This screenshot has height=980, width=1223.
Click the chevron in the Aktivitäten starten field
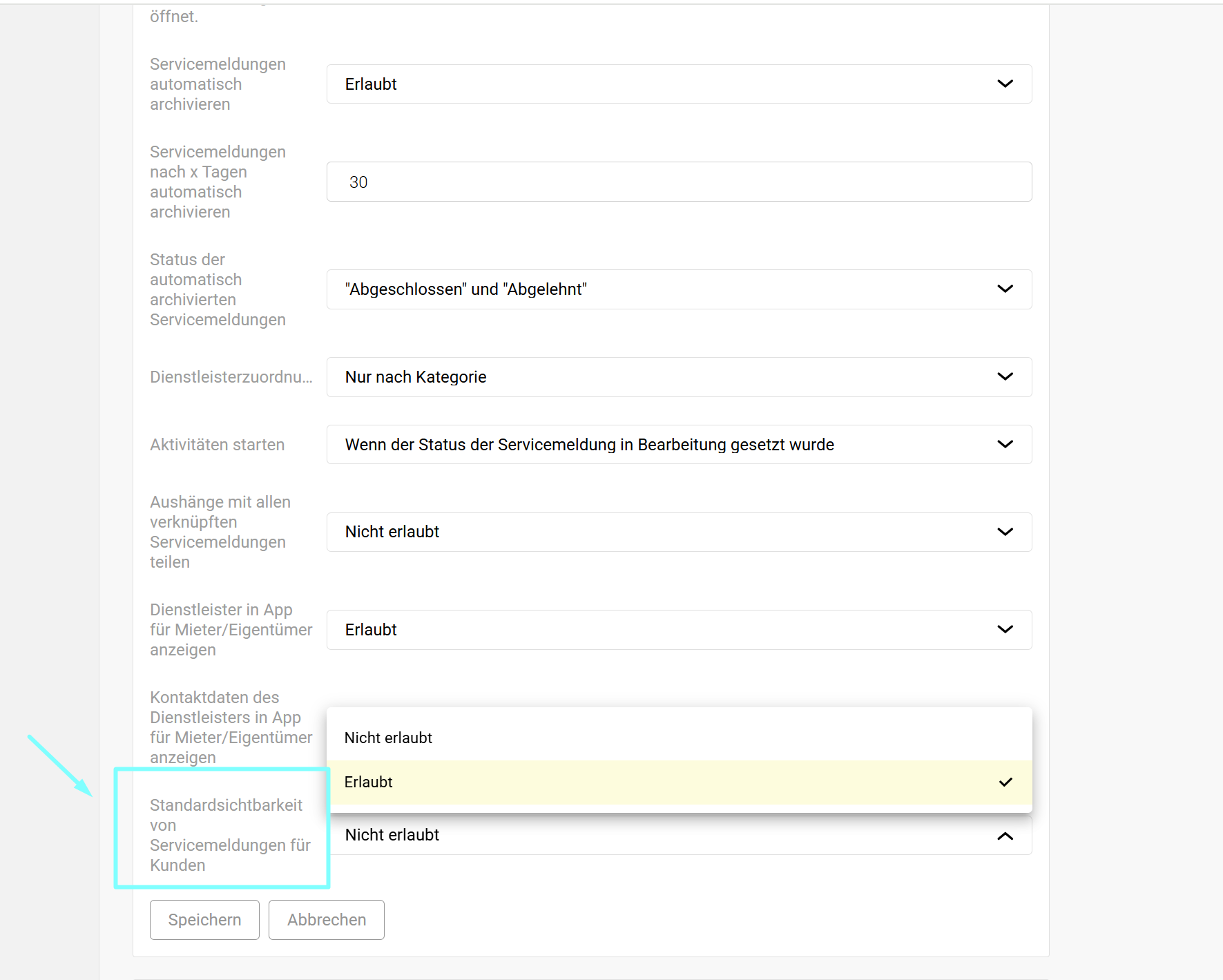(x=1005, y=444)
